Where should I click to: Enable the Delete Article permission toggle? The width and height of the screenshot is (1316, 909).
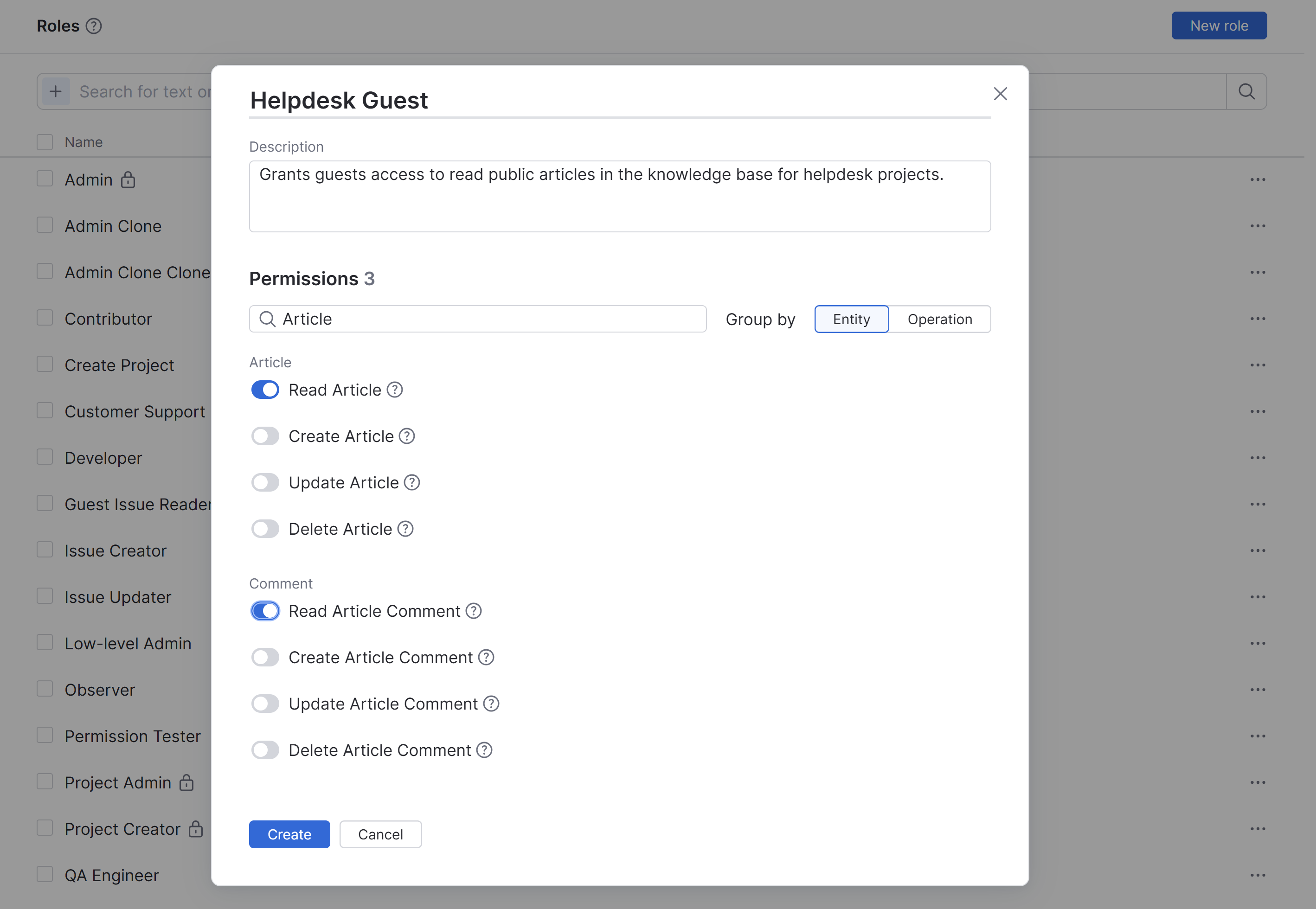tap(265, 529)
